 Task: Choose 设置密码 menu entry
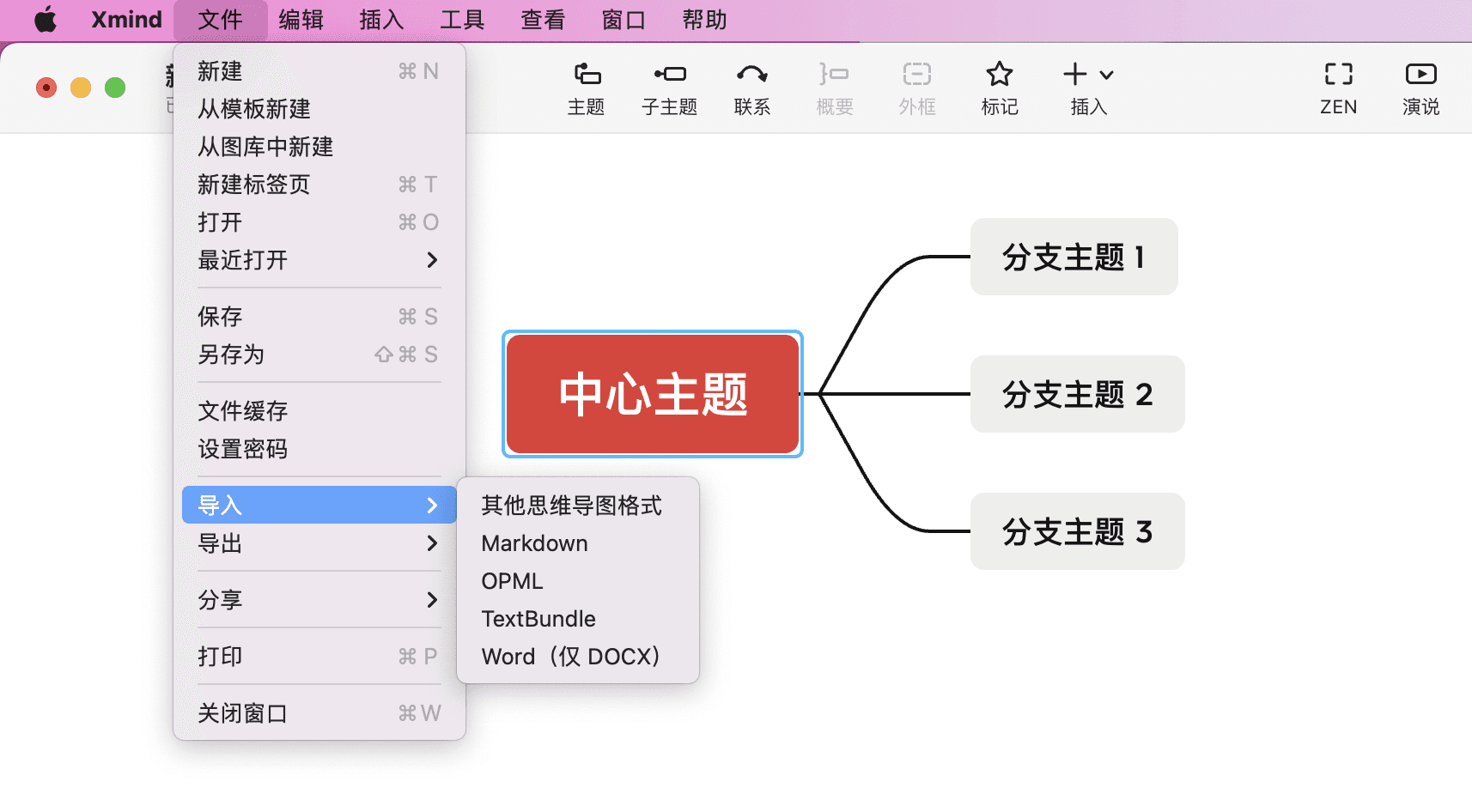tap(319, 449)
